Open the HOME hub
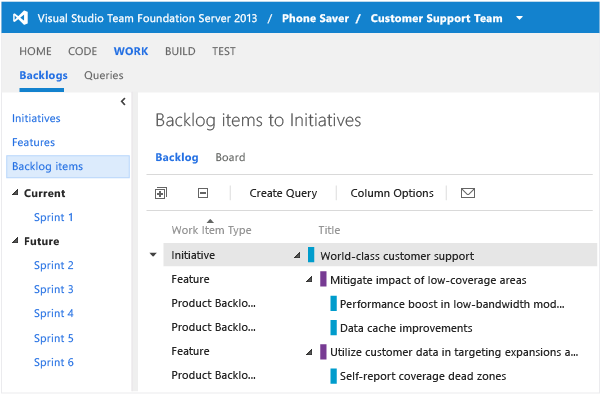Screen dimensions: 600x394 [35, 51]
